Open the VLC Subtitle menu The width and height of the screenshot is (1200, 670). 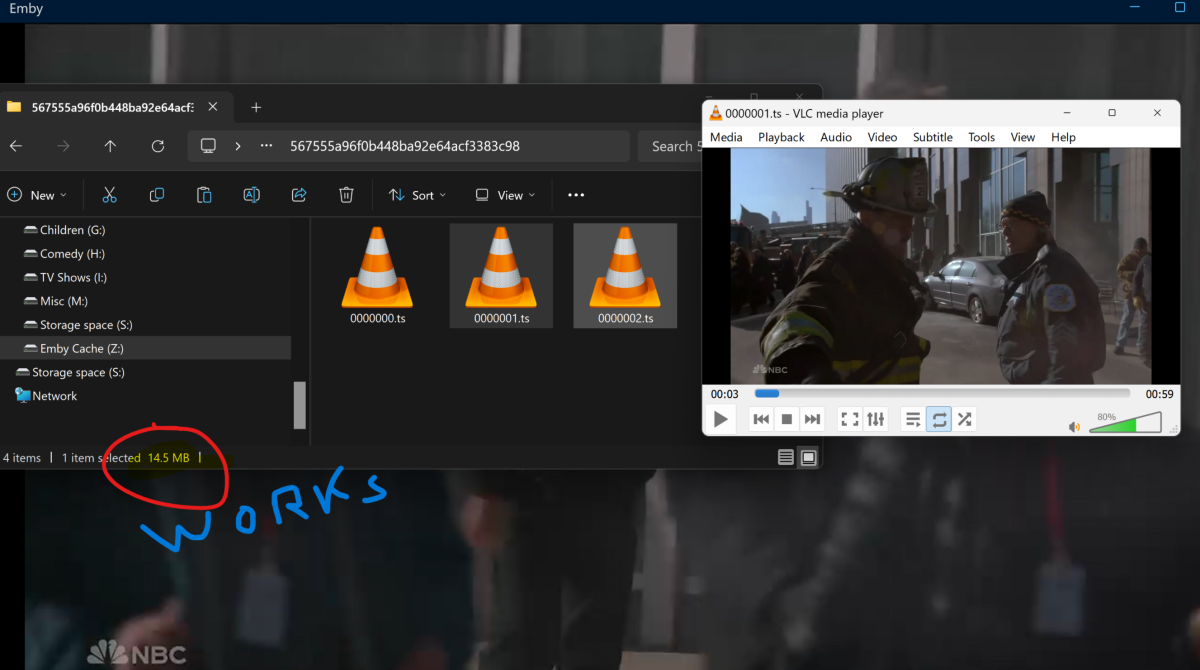coord(932,137)
